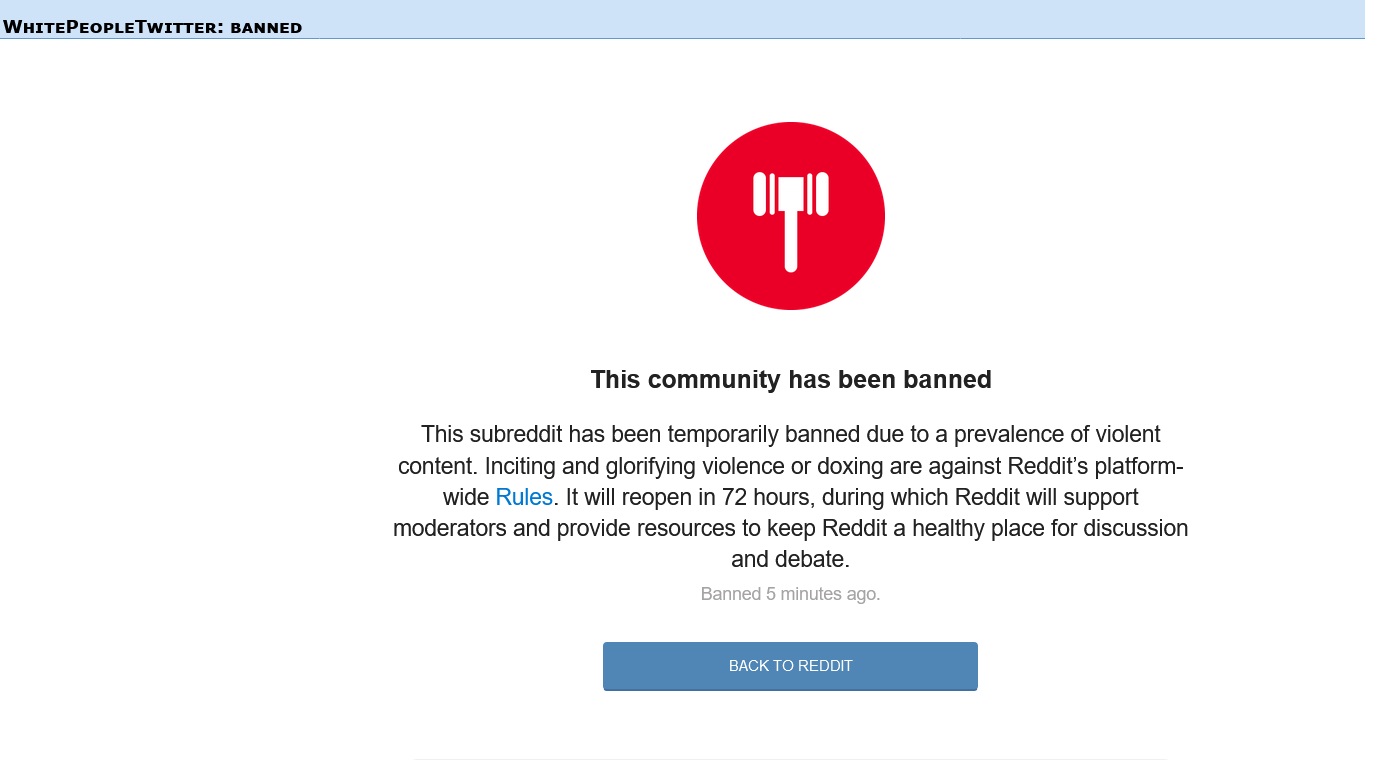Screen dimensions: 1398x760
Task: Click the gavel handle in red badge
Action: point(791,240)
